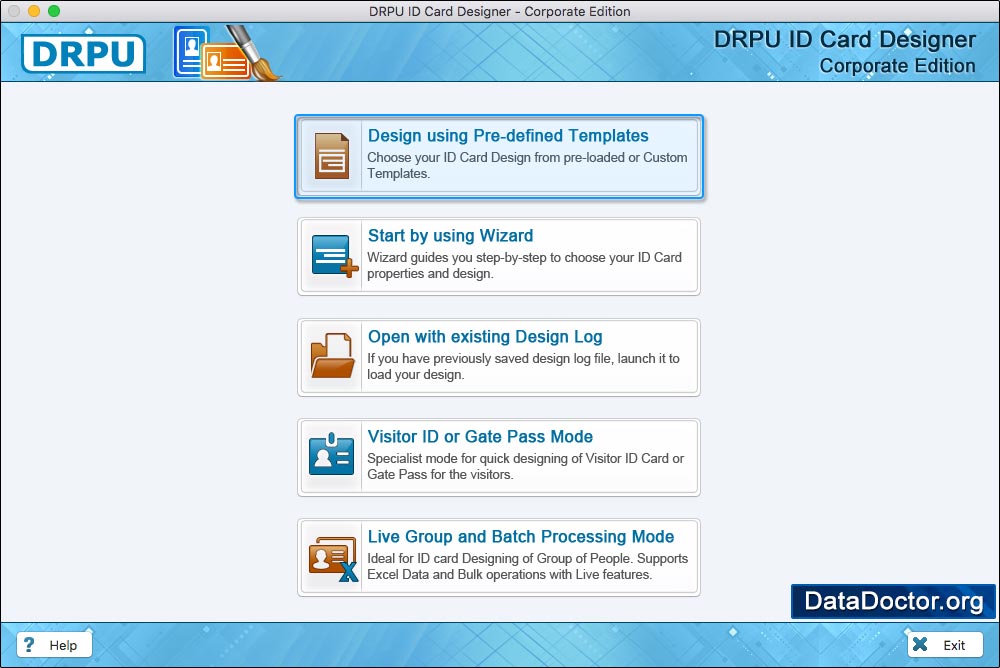Choose Start by using Wizard

coord(499,256)
